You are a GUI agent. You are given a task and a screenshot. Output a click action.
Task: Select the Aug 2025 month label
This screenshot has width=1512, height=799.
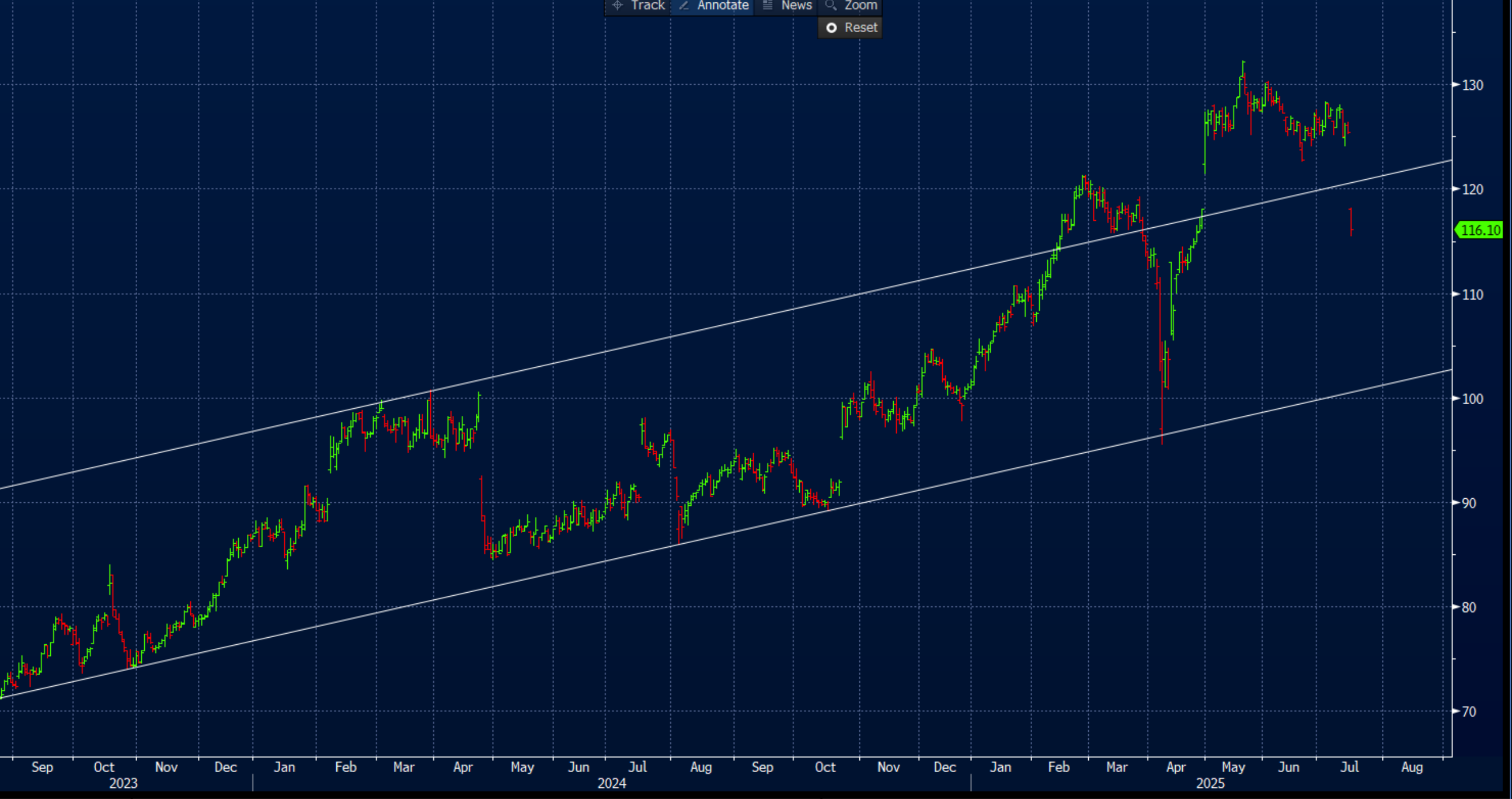coord(1412,767)
